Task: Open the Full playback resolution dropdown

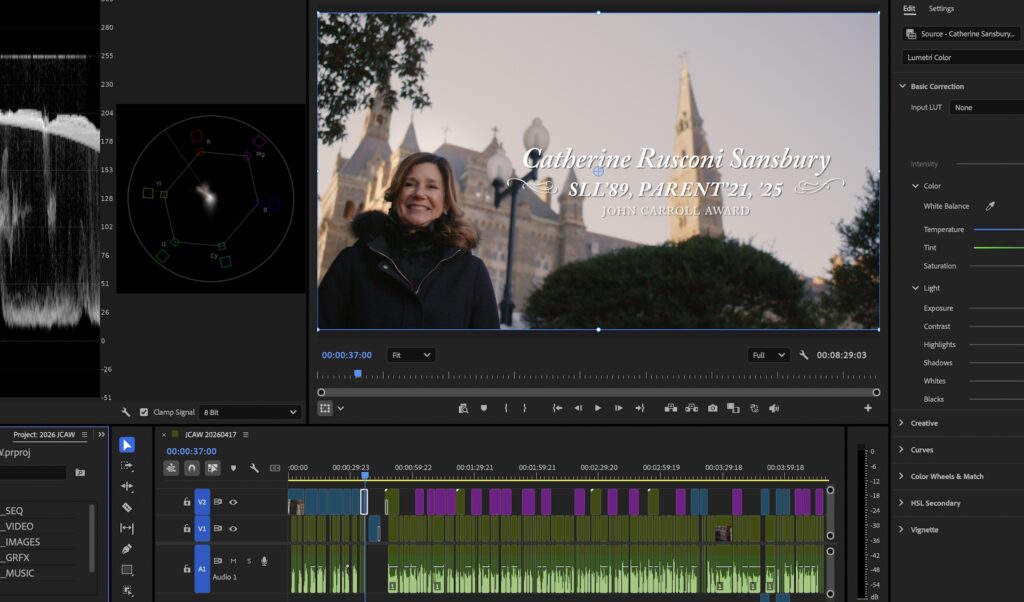Action: pyautogui.click(x=768, y=355)
